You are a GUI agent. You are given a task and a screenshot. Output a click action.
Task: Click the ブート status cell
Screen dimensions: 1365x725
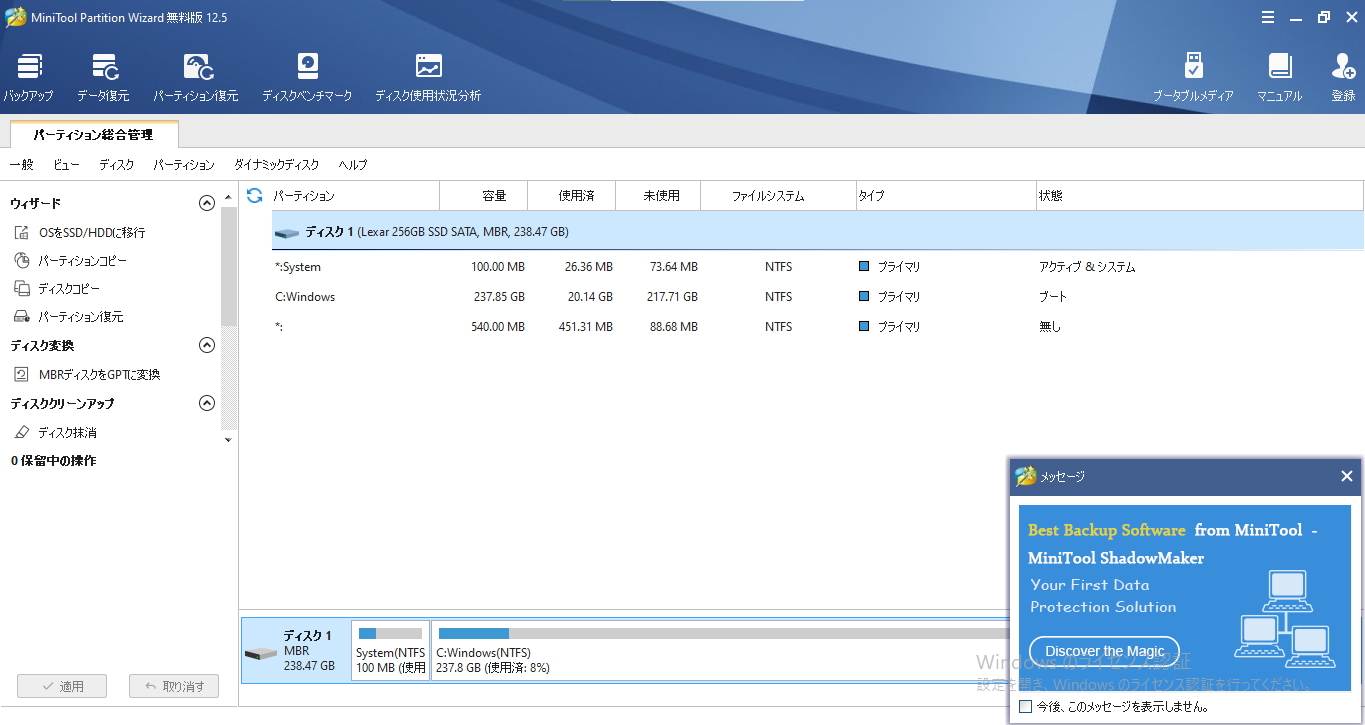coord(1053,297)
